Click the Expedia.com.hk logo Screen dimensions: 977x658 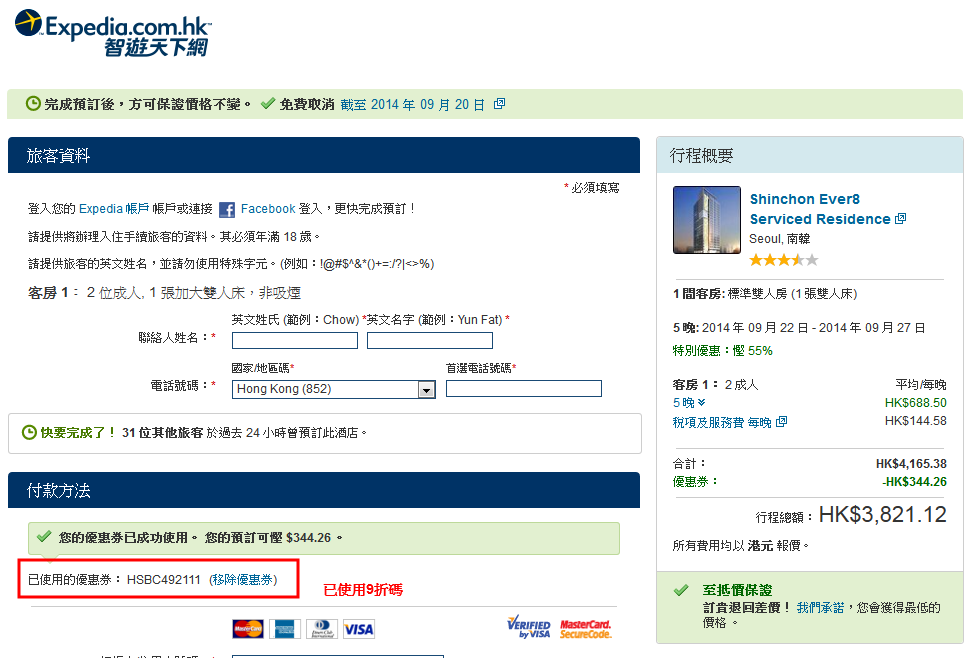pos(112,32)
